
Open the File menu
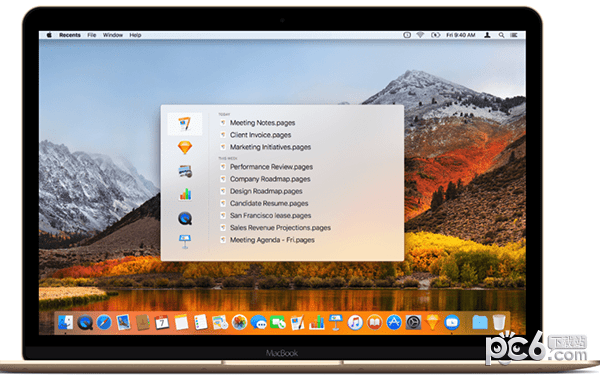tap(91, 35)
